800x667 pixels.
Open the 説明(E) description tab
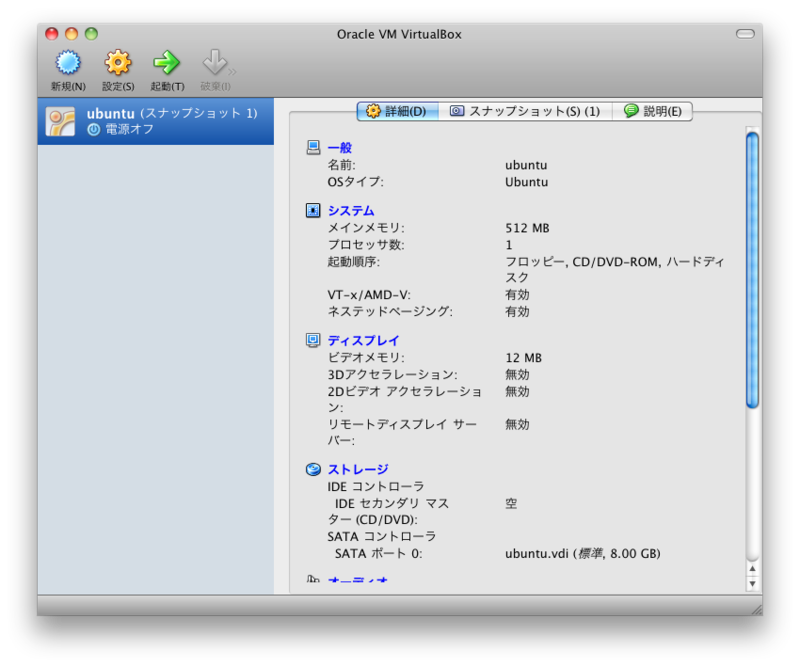[653, 111]
